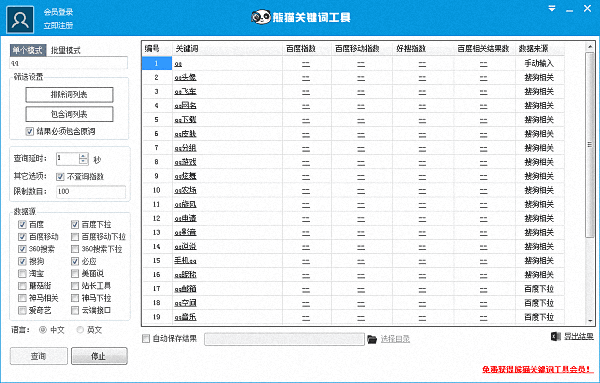This screenshot has height=383, width=600.
Task: Enable the 云端接口 data source
Action: tap(75, 310)
